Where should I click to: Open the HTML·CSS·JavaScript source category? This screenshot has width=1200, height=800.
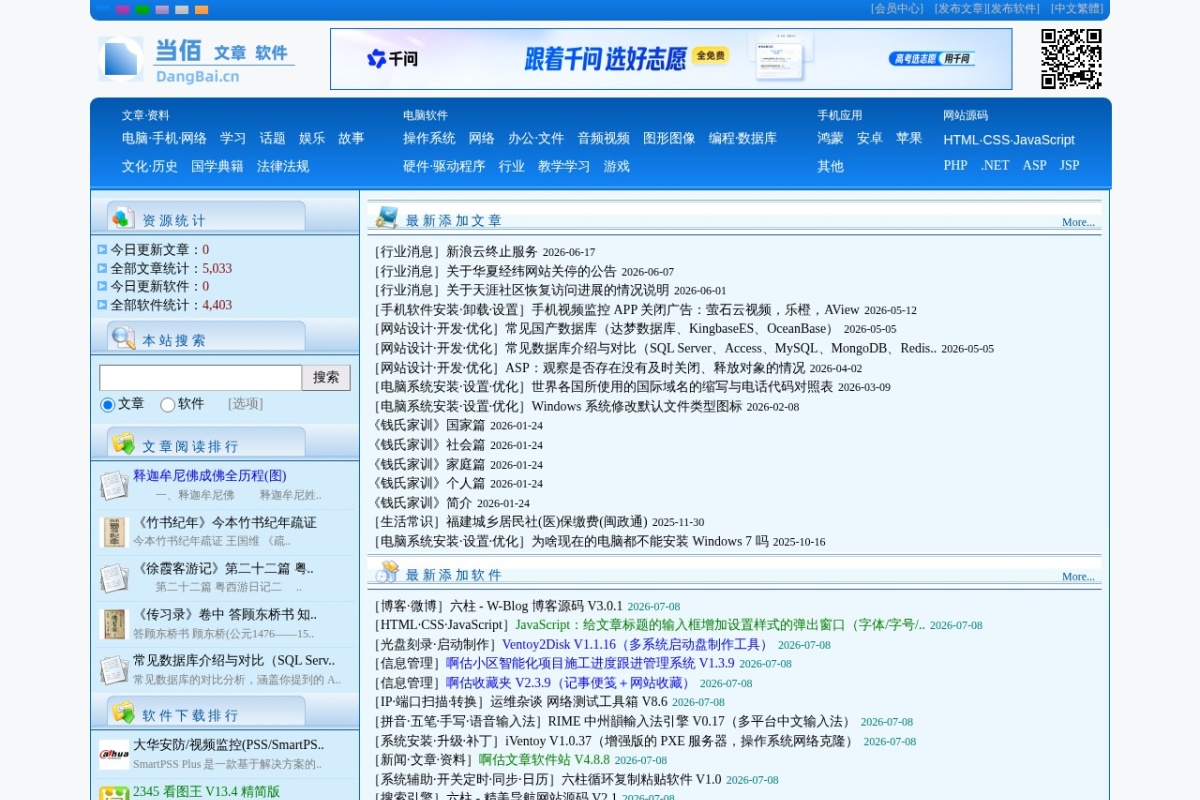click(x=1009, y=140)
